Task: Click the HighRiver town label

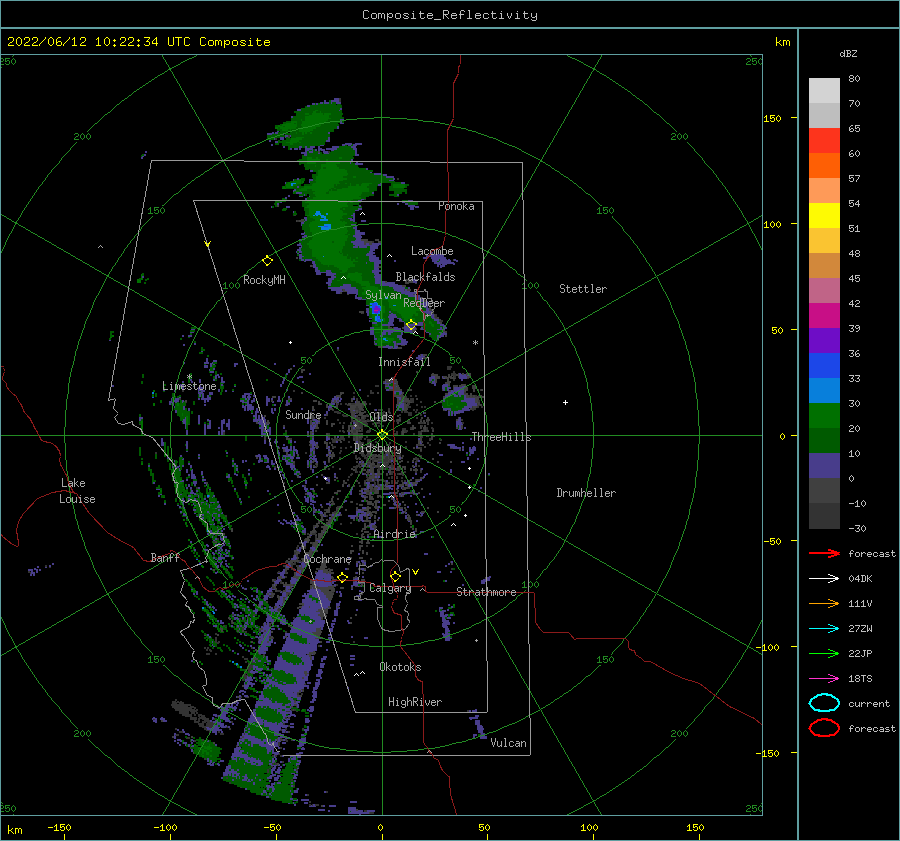Action: [x=415, y=703]
